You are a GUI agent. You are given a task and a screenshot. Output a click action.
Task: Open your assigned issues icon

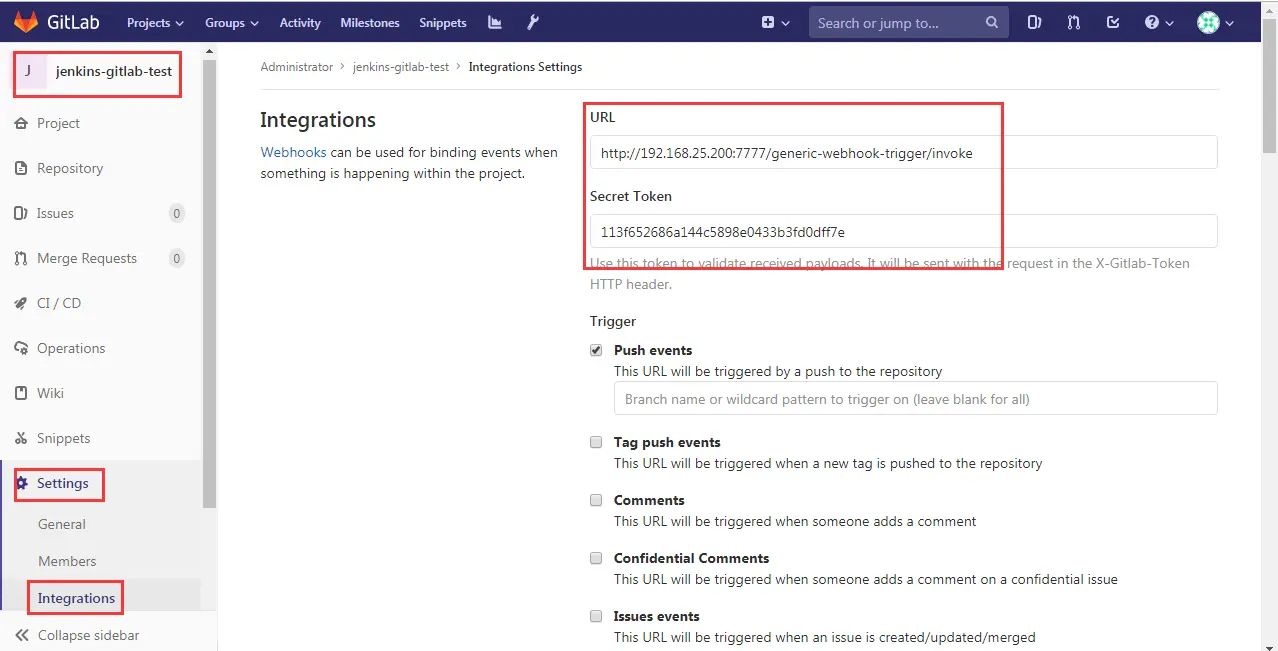pos(1033,21)
